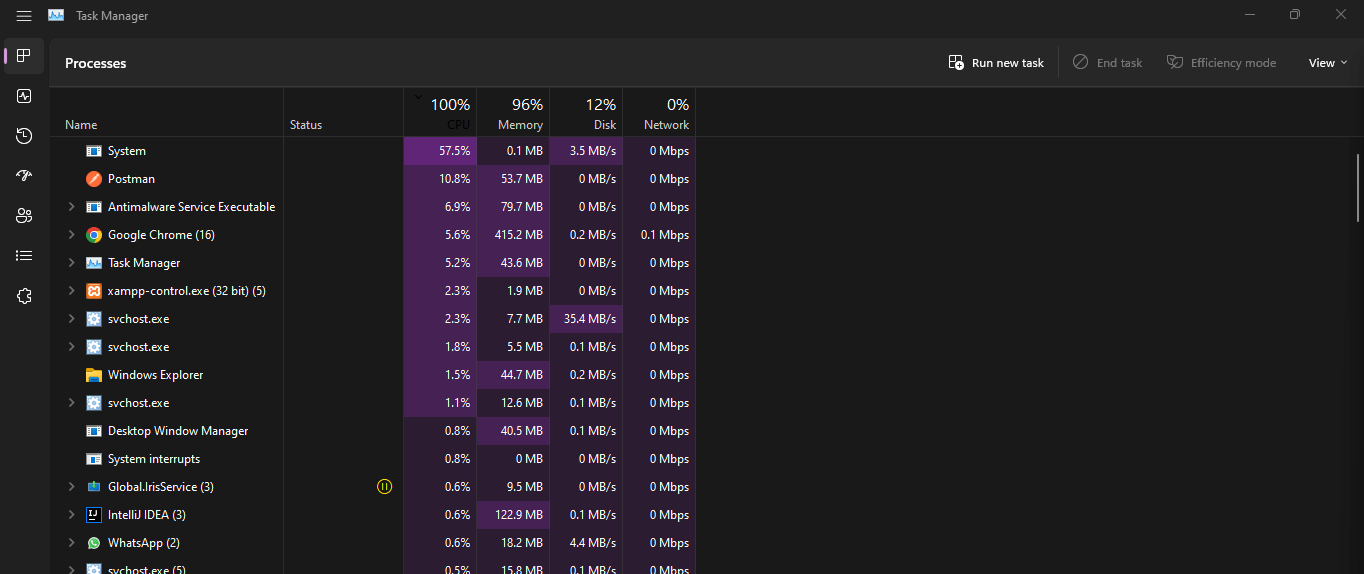Select the Processes sidebar icon
The height and width of the screenshot is (574, 1364).
[x=24, y=56]
